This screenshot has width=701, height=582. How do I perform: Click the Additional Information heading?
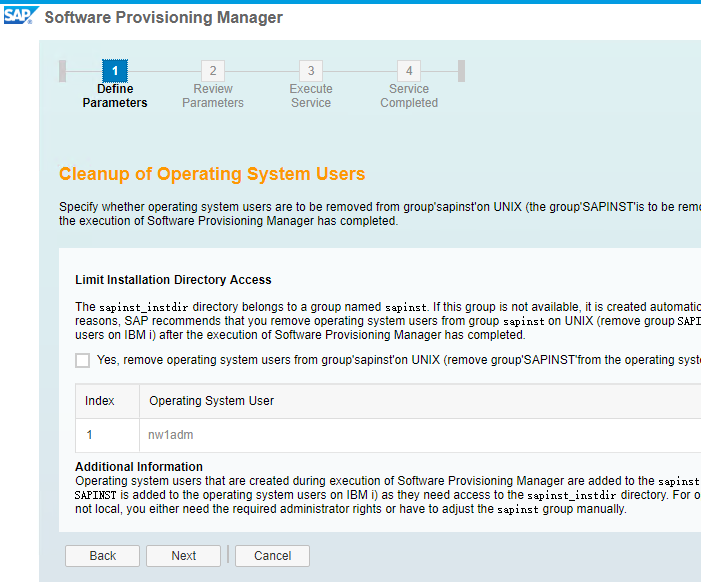coord(139,467)
